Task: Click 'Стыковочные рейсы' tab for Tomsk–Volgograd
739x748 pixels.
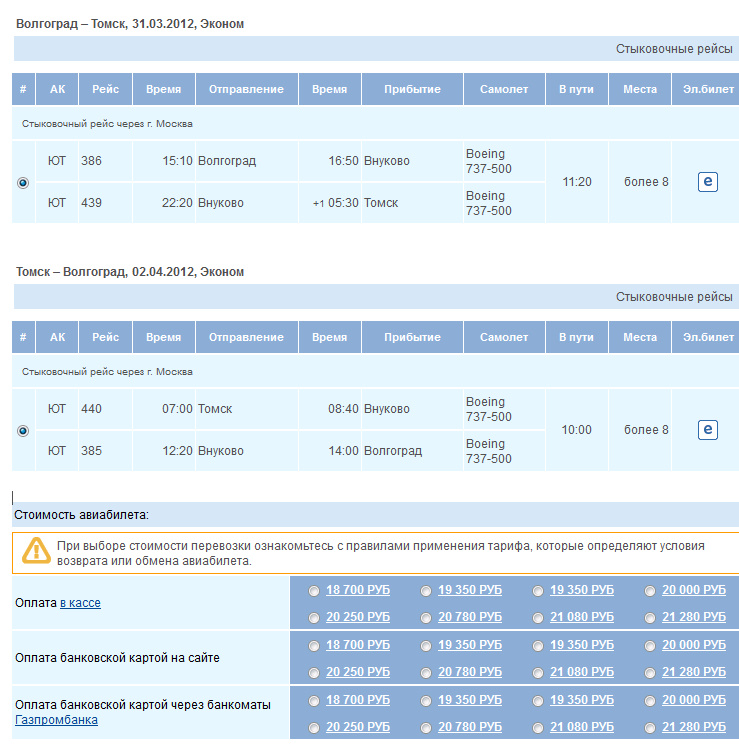Action: pyautogui.click(x=674, y=297)
